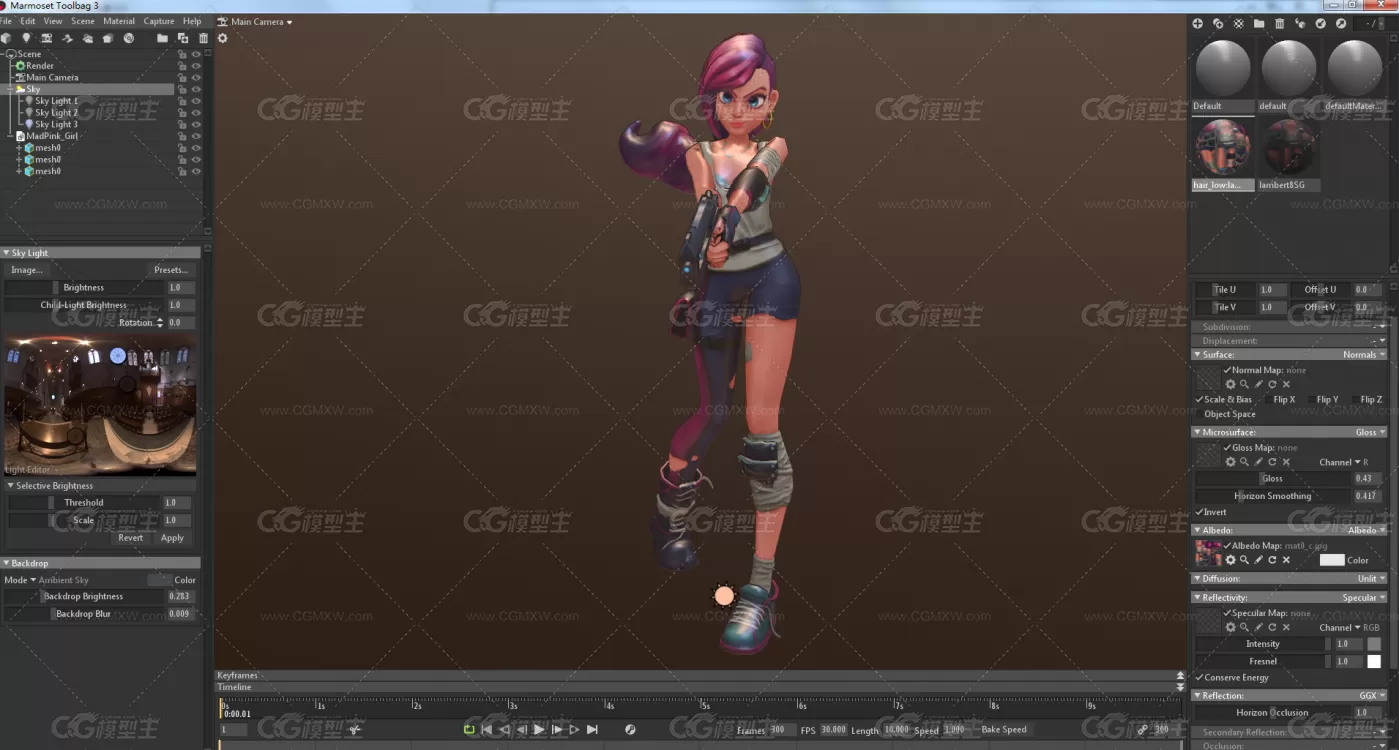Click the Image... button in Sky Light
1399x750 pixels.
27,270
